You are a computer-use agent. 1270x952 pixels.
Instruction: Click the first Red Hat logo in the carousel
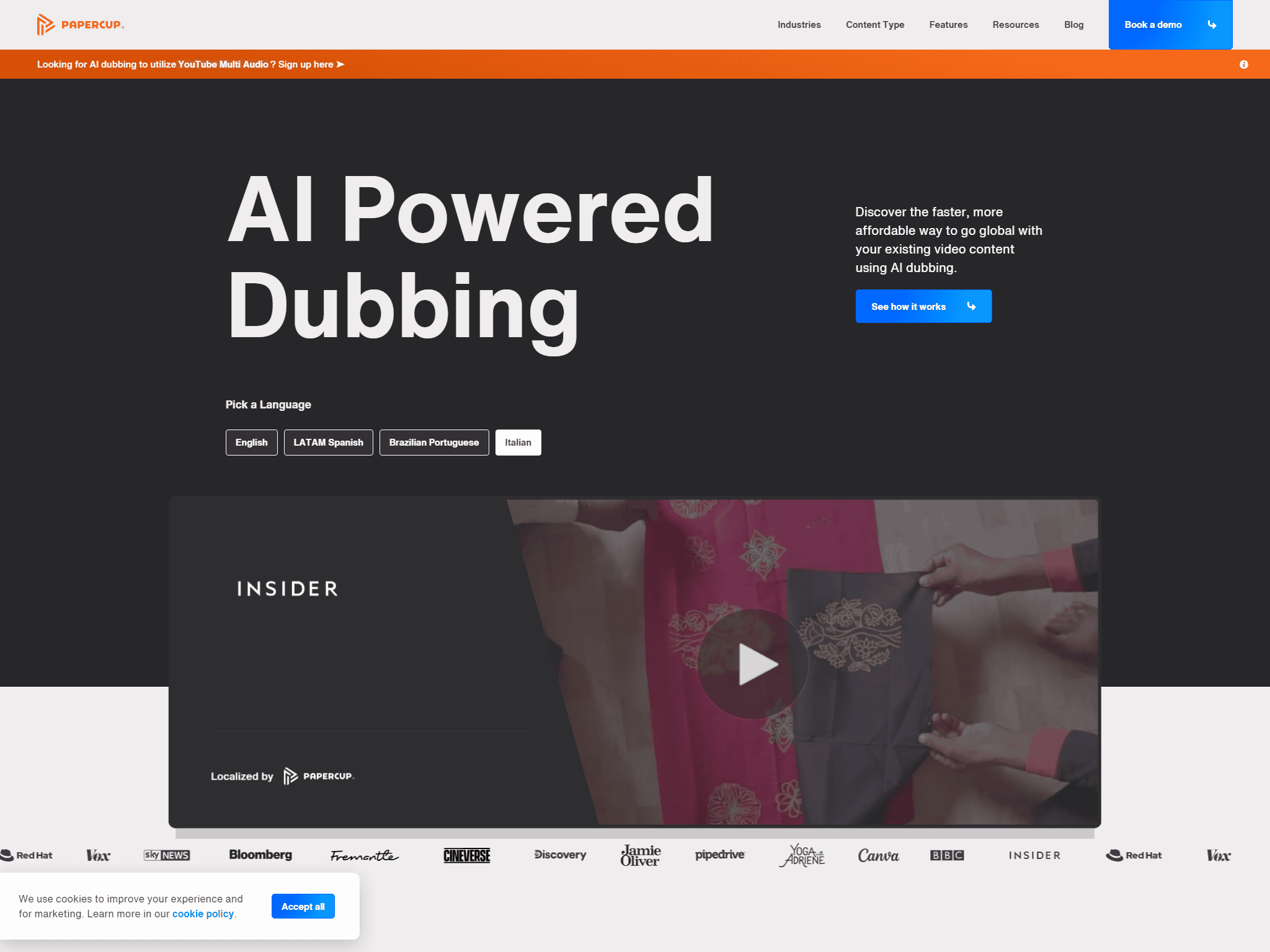click(26, 855)
